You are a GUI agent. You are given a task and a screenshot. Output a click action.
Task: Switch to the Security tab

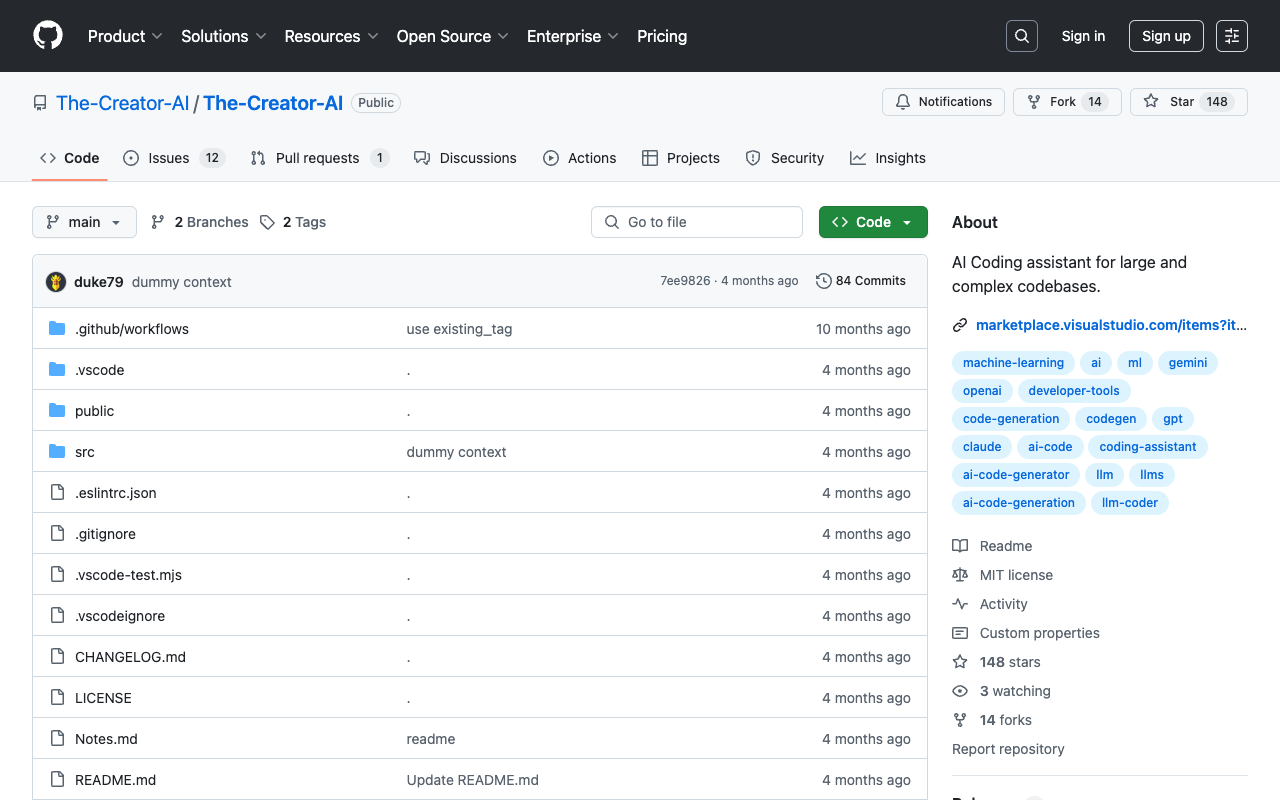[785, 158]
